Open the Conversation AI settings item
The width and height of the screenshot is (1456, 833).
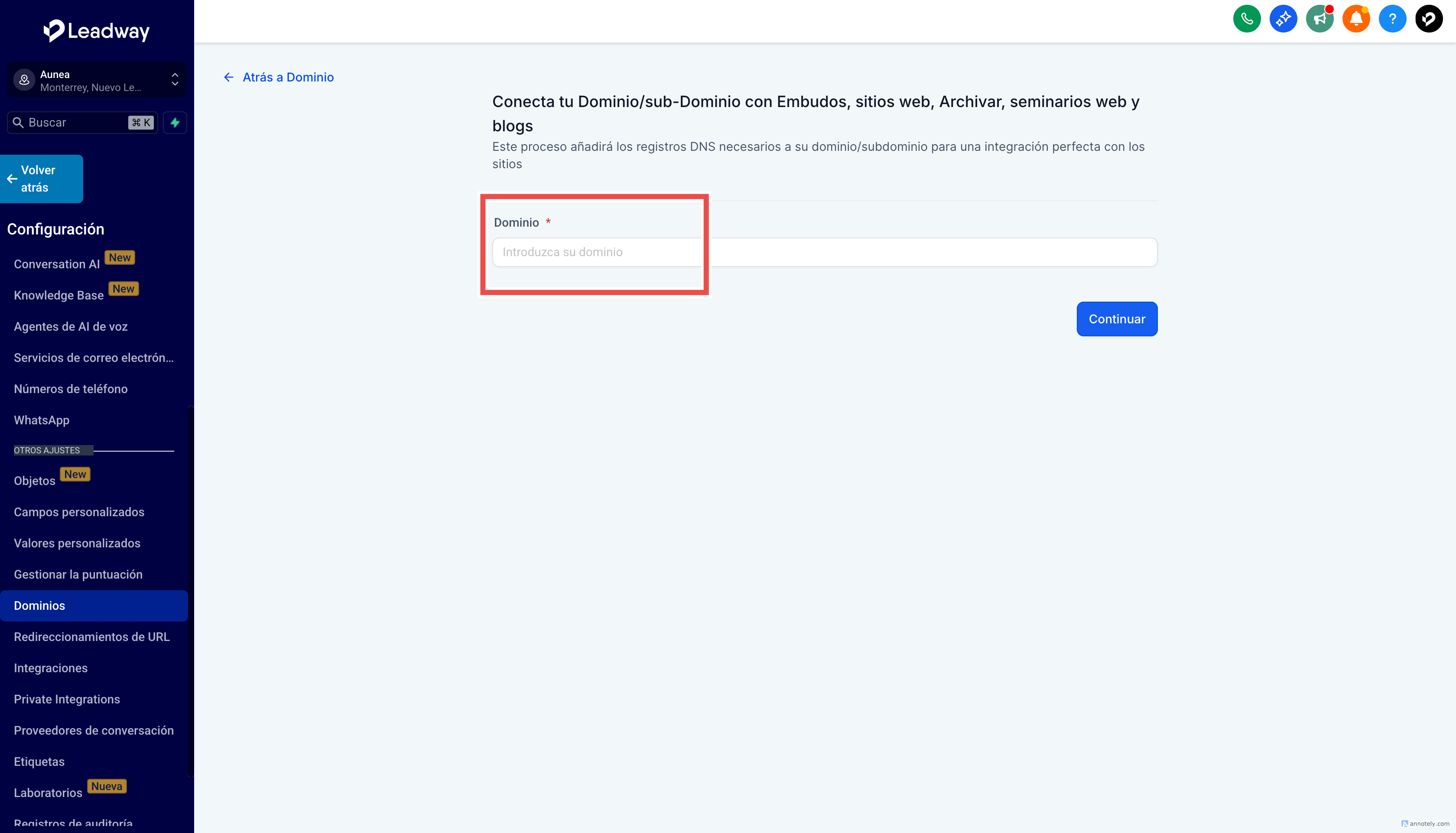pos(57,264)
